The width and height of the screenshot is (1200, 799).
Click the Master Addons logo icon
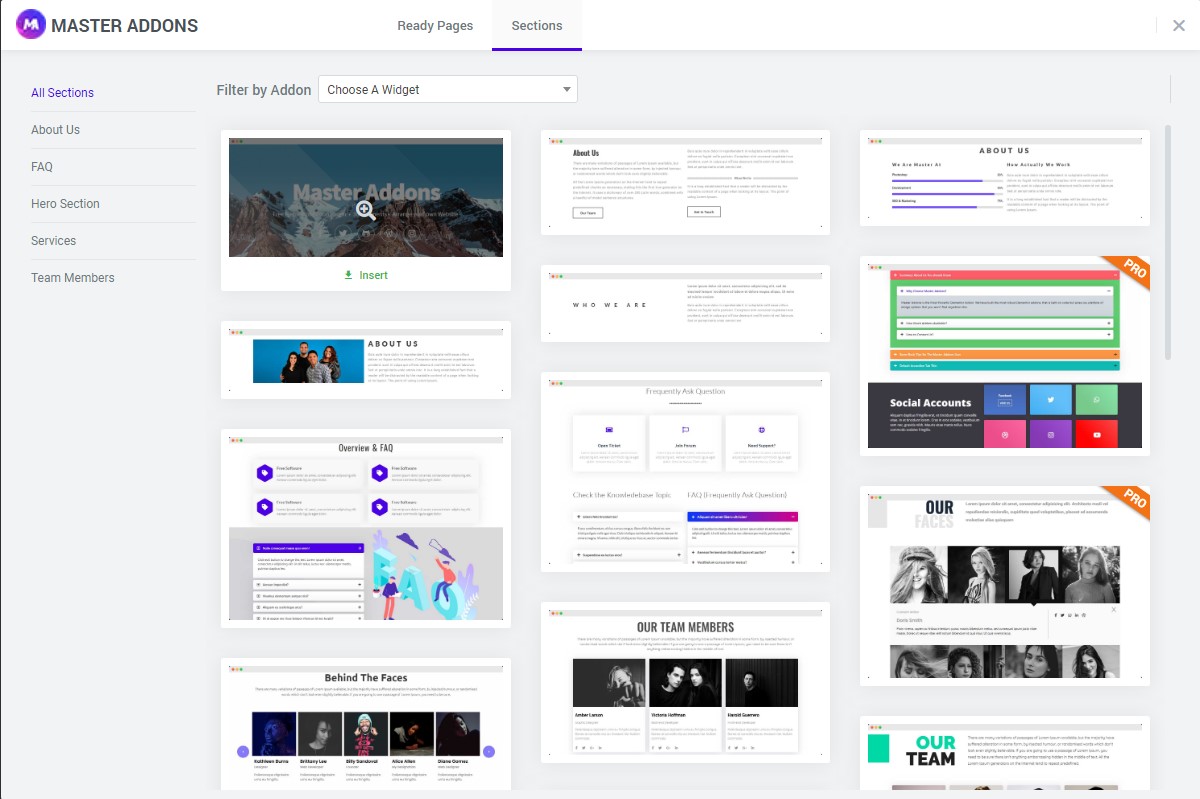tap(30, 25)
